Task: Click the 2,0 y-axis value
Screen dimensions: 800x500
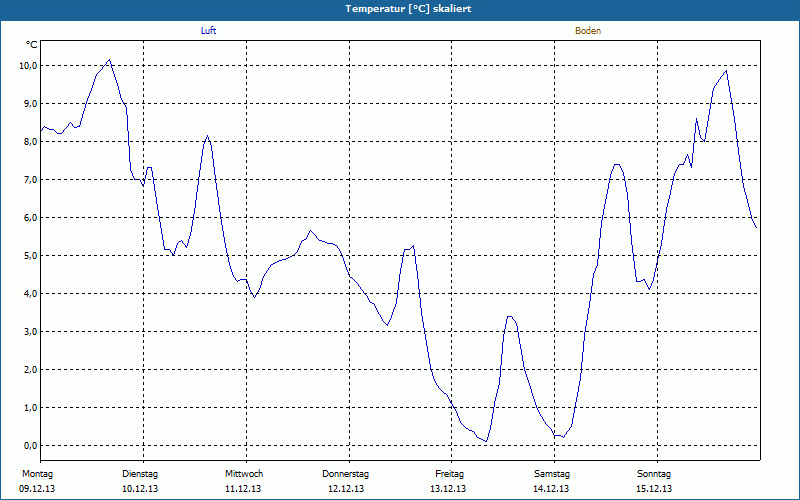Action: coord(31,369)
